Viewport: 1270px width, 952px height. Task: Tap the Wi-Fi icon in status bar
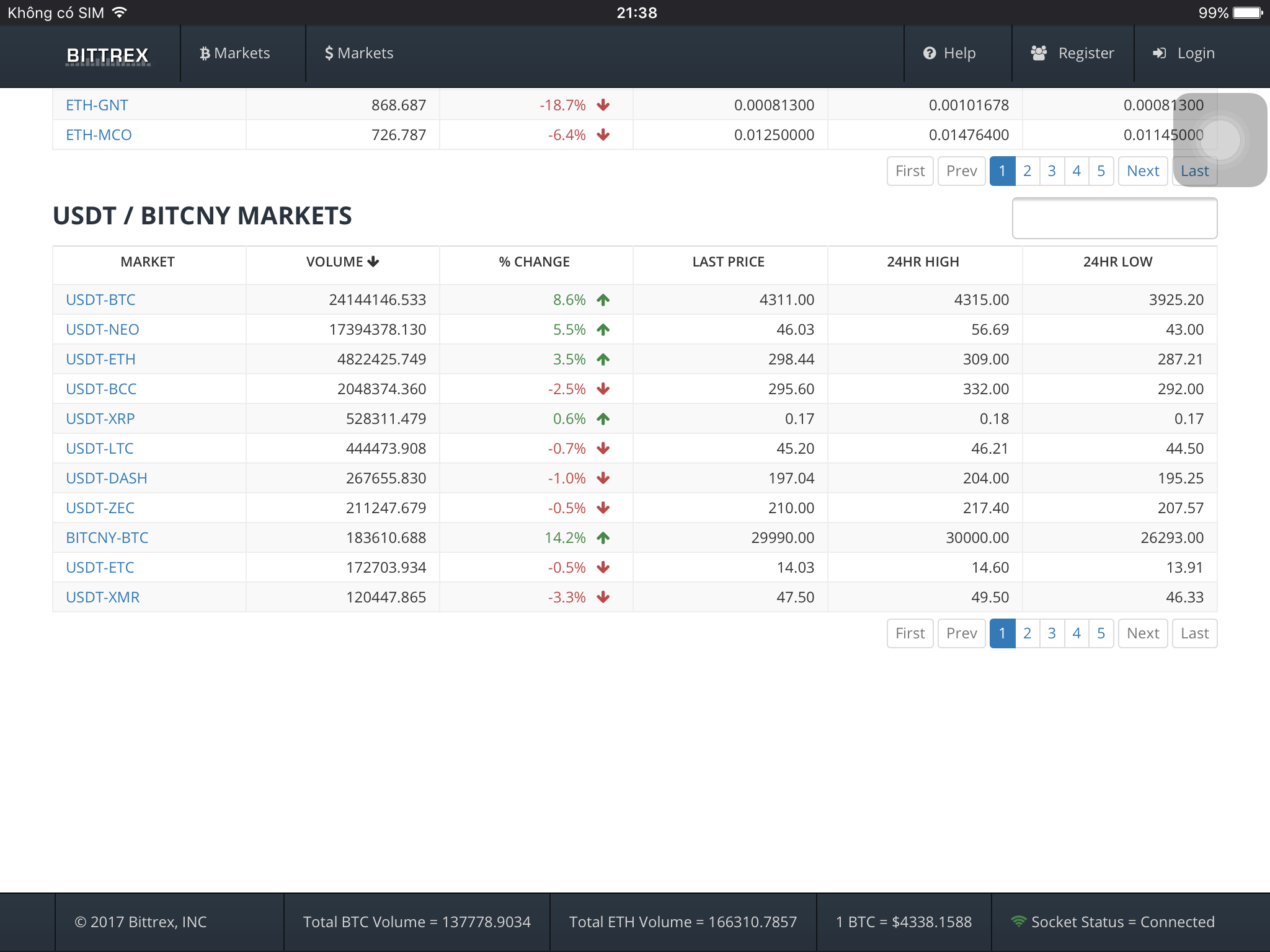pos(119,12)
